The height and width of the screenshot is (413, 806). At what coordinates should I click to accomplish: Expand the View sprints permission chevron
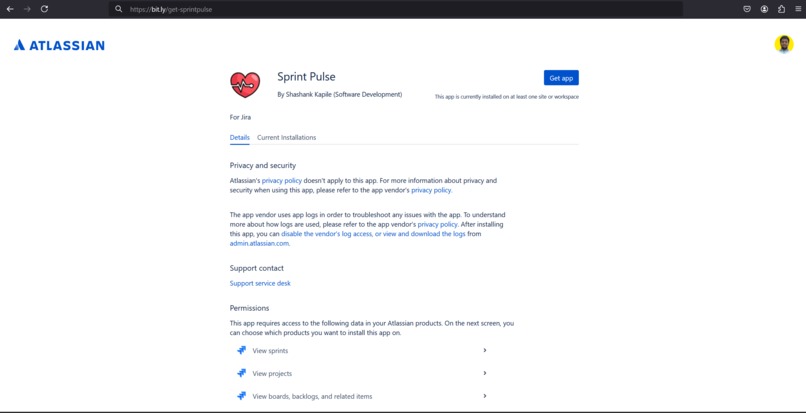click(485, 350)
